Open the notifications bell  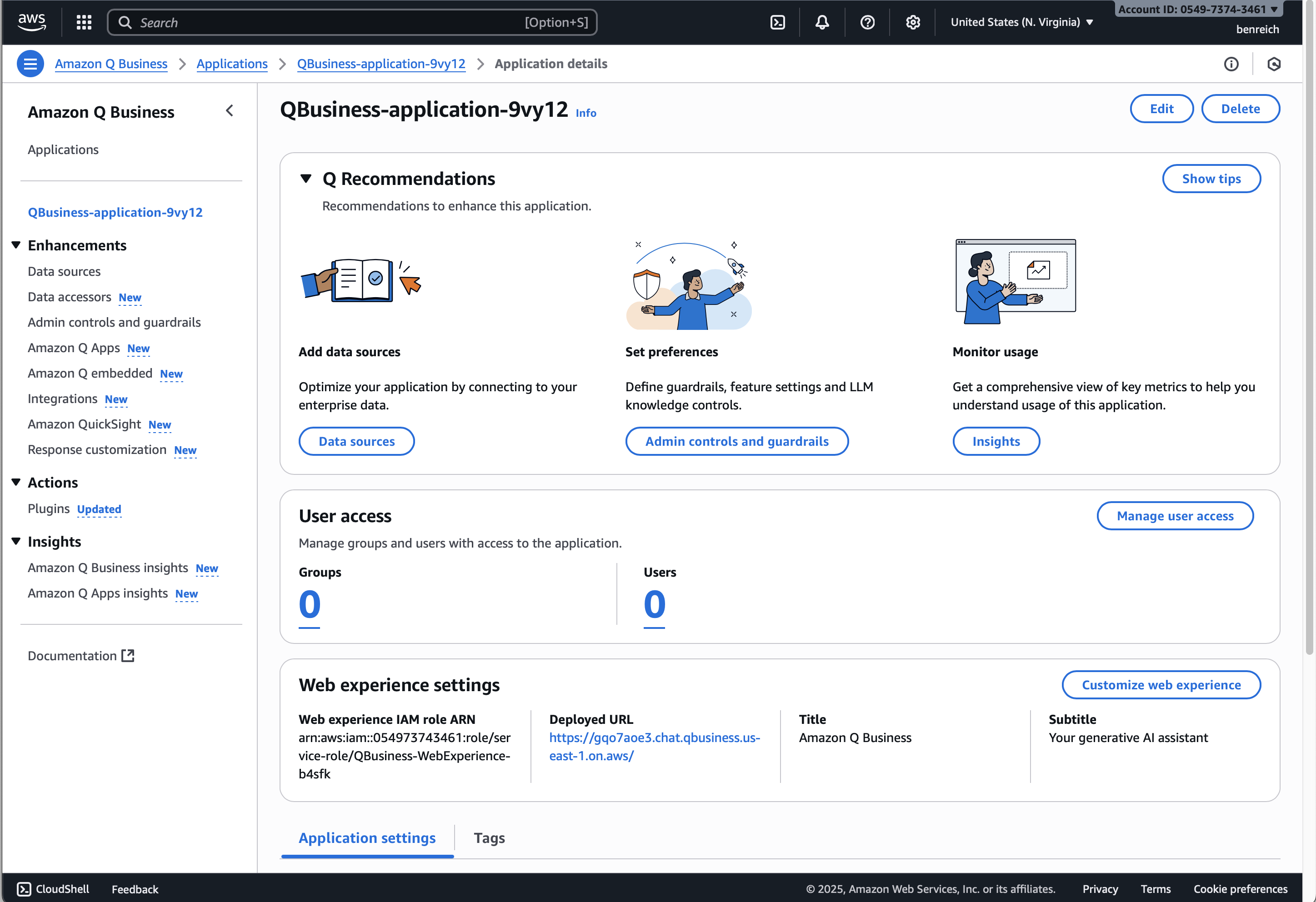(x=822, y=22)
